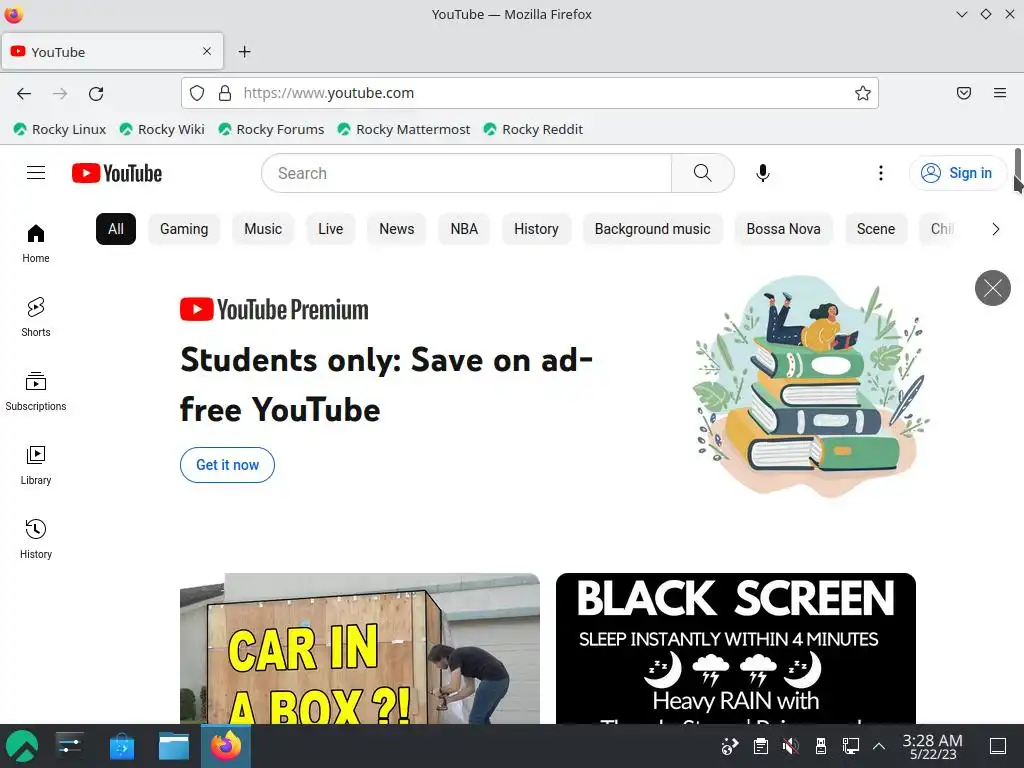Viewport: 1024px width, 768px height.
Task: Open System Settings from taskbar
Action: [x=69, y=746]
